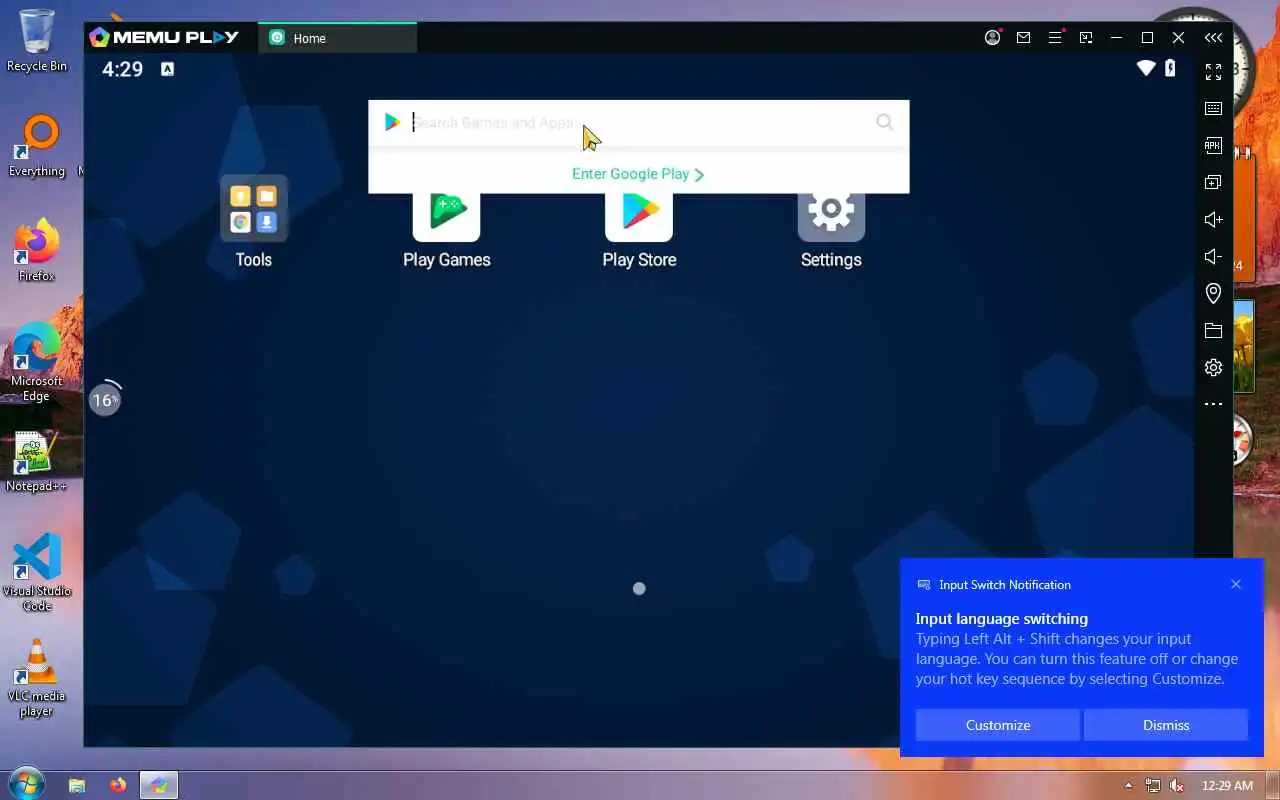Image resolution: width=1280 pixels, height=800 pixels.
Task: Select the Recycle Bin desktop icon
Action: coord(37,41)
